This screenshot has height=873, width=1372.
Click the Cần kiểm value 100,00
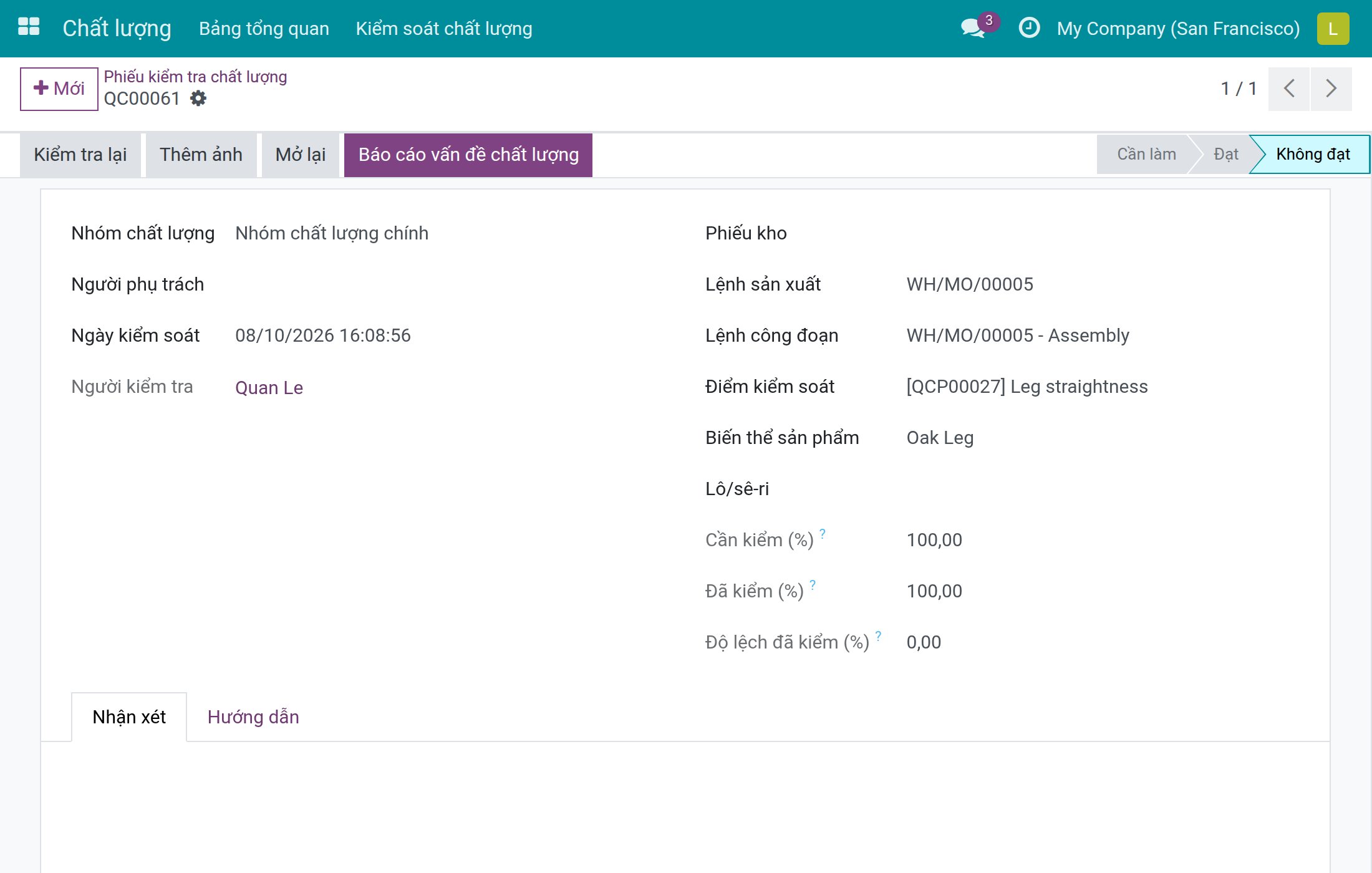934,540
